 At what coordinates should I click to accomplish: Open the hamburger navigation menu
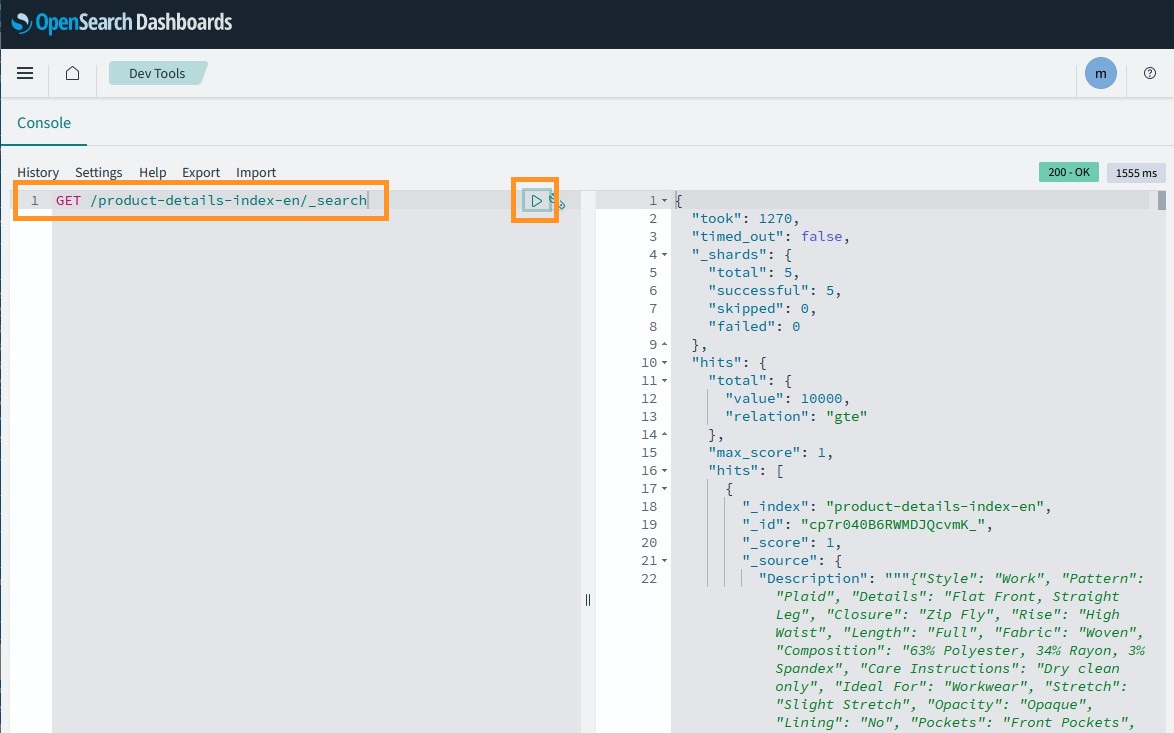(x=25, y=73)
